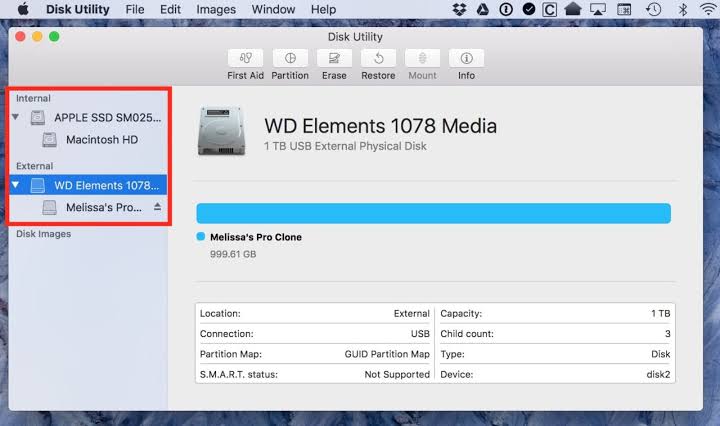The height and width of the screenshot is (426, 720).
Task: Close the Disk Utility window
Action: (x=20, y=36)
